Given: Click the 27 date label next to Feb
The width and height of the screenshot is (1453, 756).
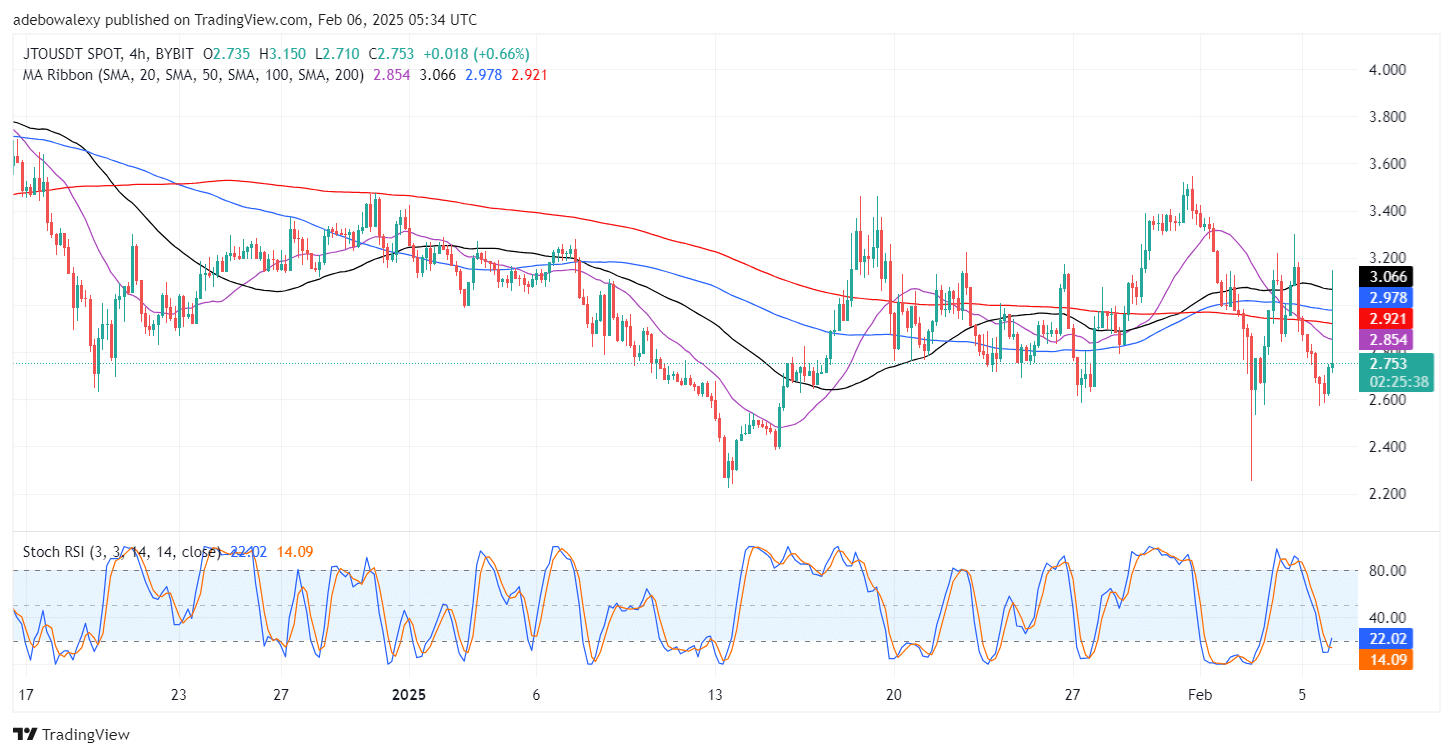Looking at the screenshot, I should click(x=1071, y=695).
